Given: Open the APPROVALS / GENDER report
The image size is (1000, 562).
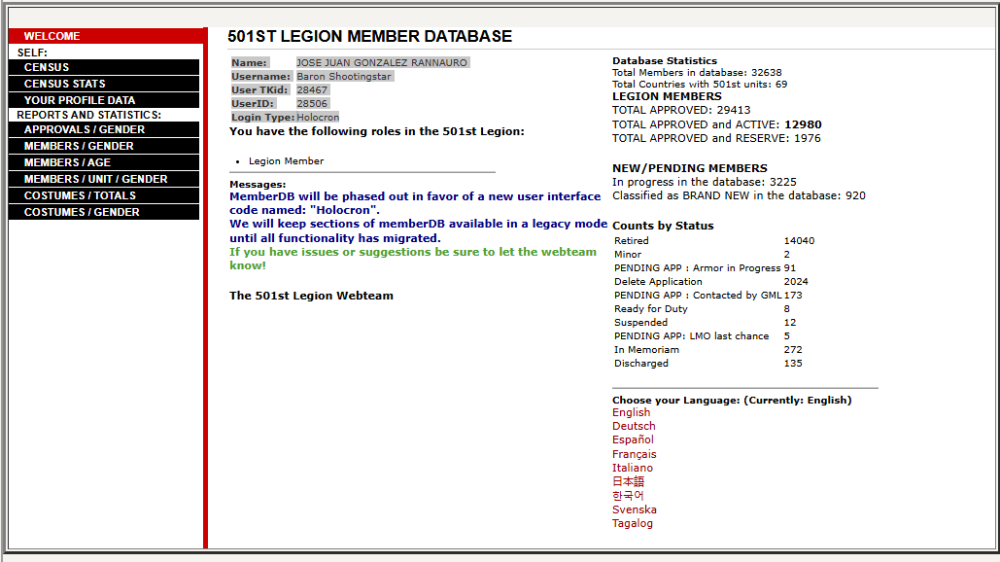Looking at the screenshot, I should [104, 129].
